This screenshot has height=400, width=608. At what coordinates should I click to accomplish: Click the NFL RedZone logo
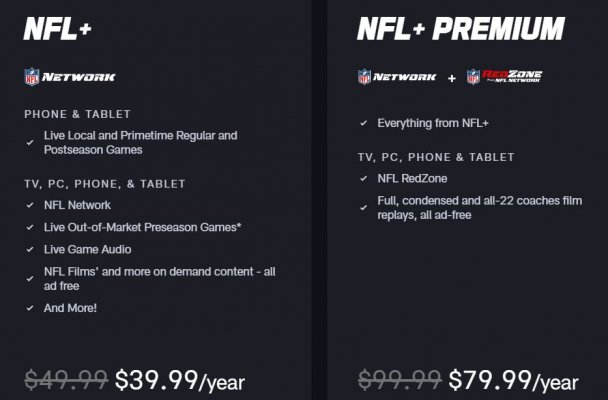[504, 76]
